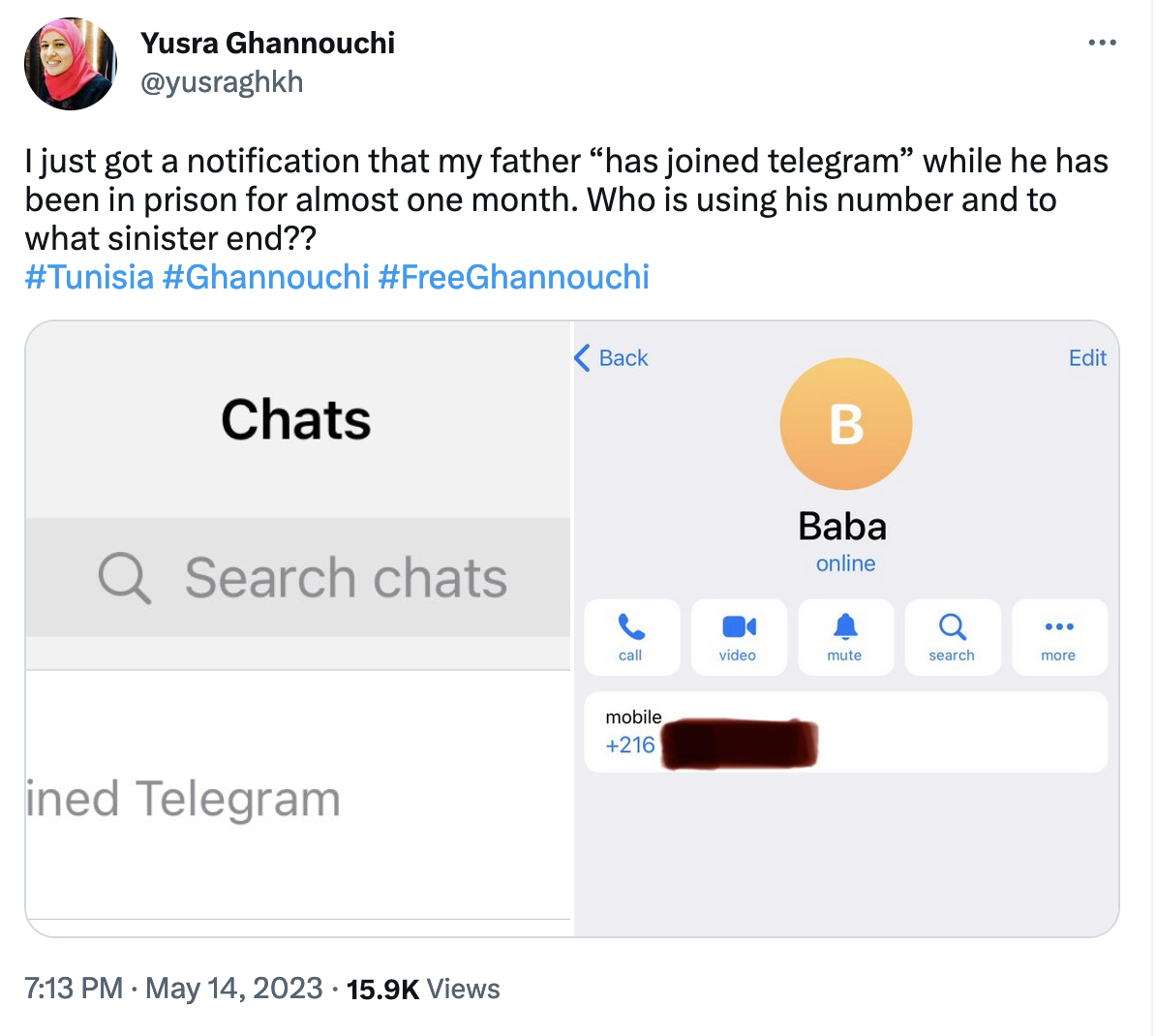Image resolution: width=1156 pixels, height=1036 pixels.
Task: Open the #FreeGhannouchi hashtag
Action: 513,277
